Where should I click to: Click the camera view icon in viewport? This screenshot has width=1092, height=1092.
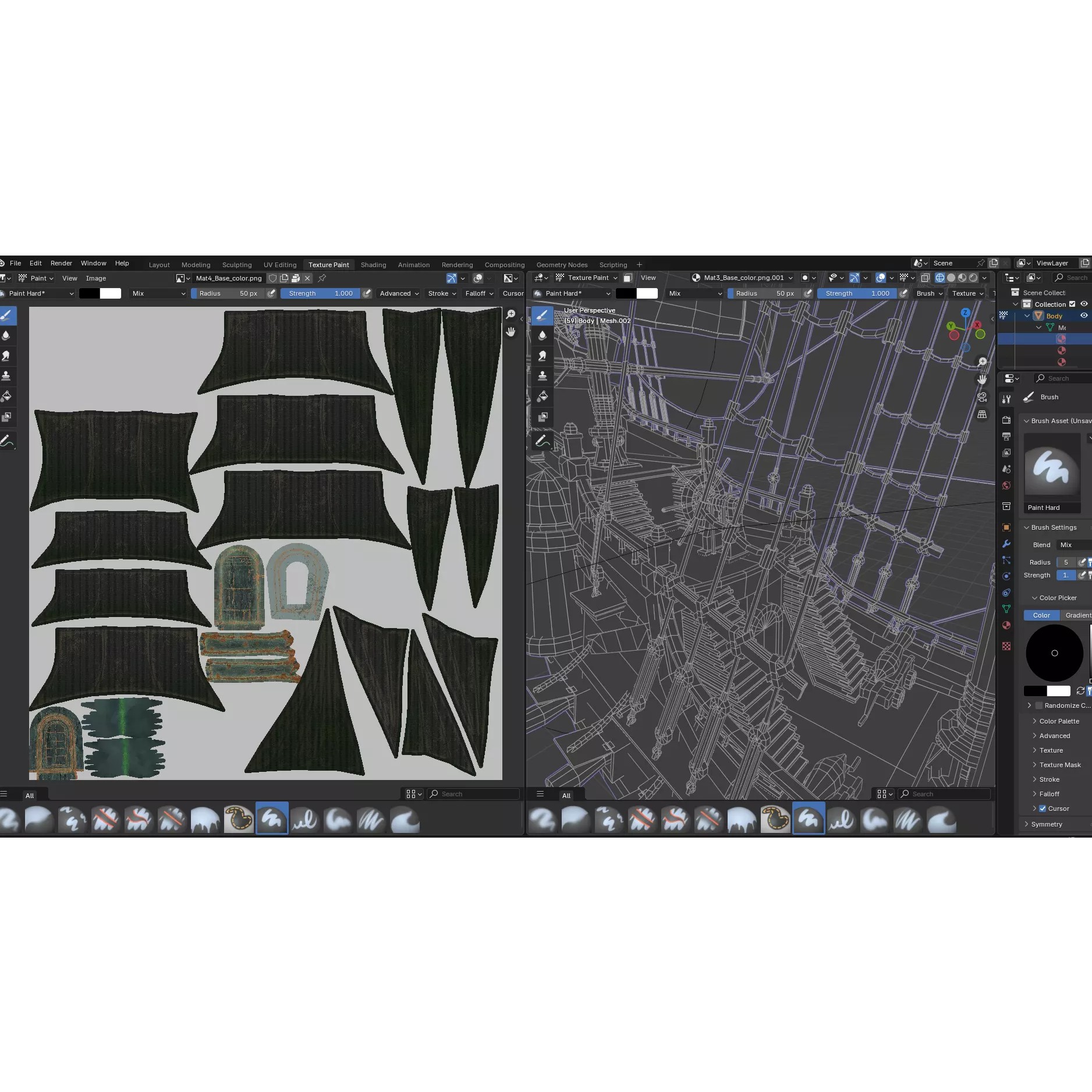pos(982,397)
